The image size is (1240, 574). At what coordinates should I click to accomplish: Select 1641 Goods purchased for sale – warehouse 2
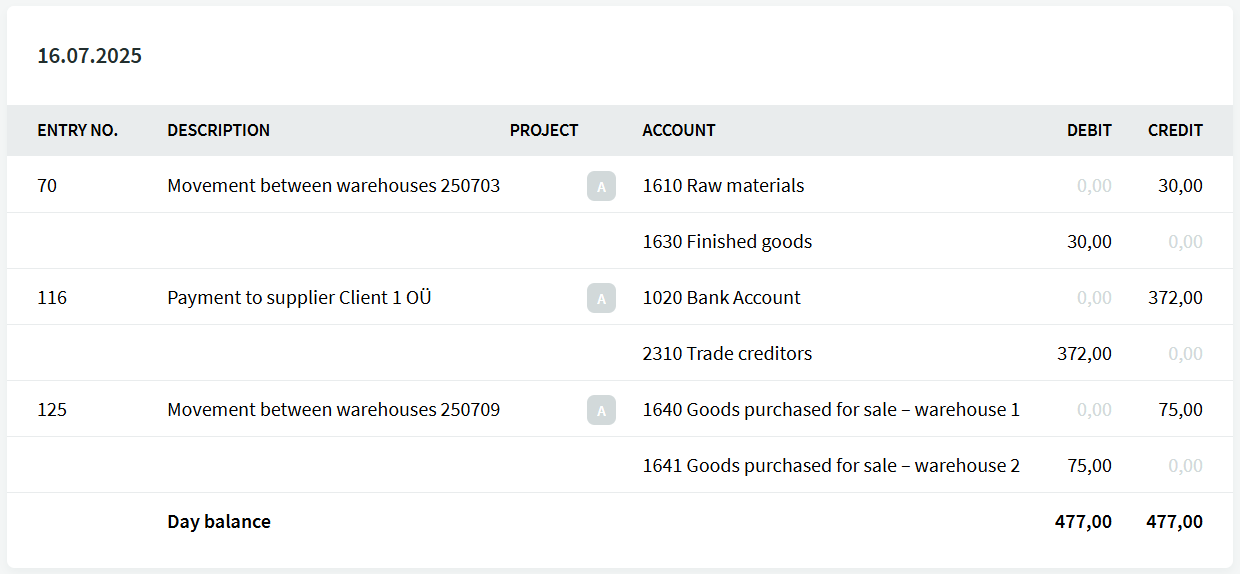[830, 466]
